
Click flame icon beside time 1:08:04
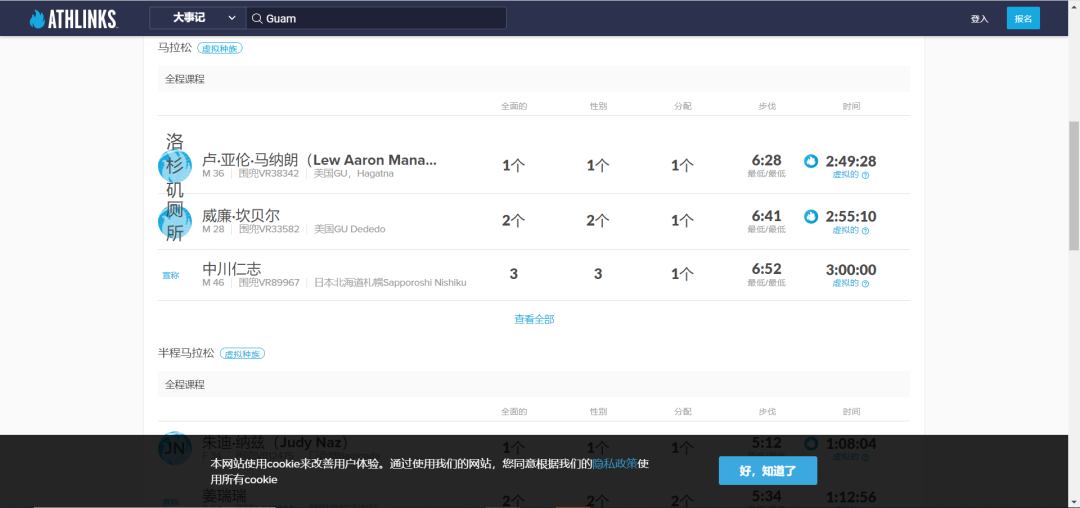pyautogui.click(x=811, y=443)
